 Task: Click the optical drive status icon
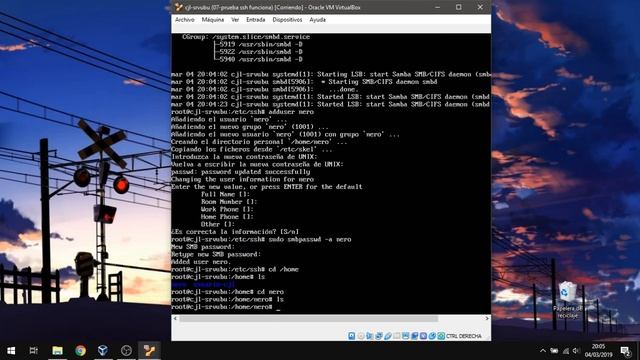[360, 336]
